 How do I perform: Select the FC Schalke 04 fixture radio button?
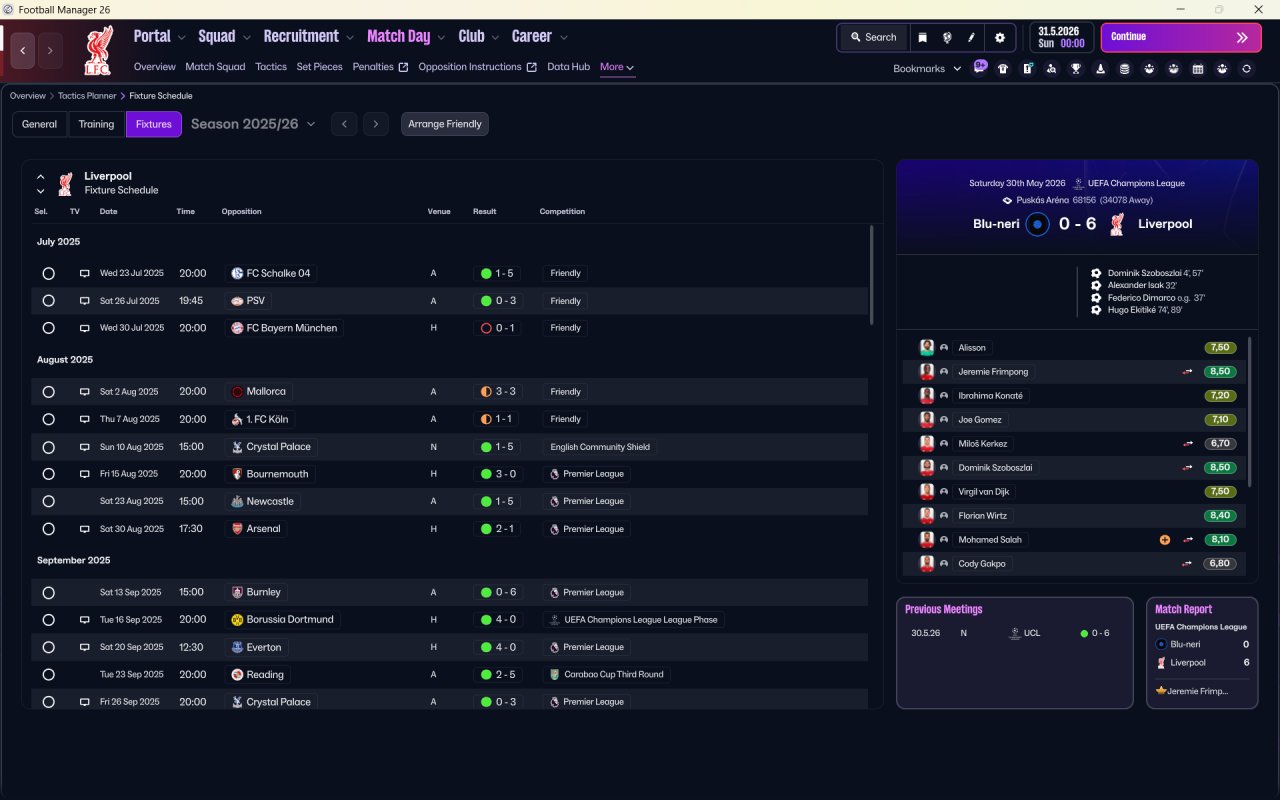[x=48, y=273]
